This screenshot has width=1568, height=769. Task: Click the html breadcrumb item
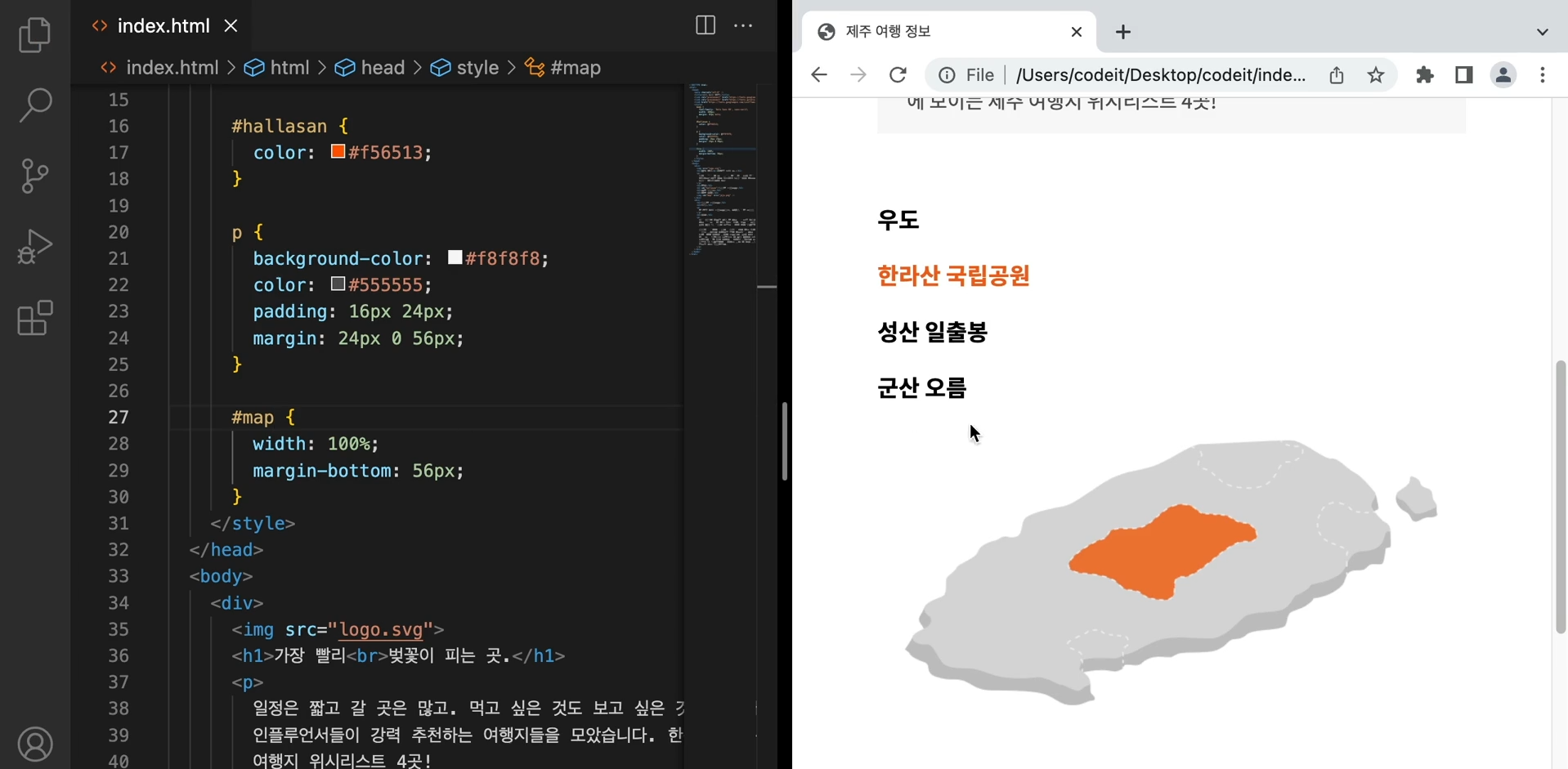coord(278,68)
